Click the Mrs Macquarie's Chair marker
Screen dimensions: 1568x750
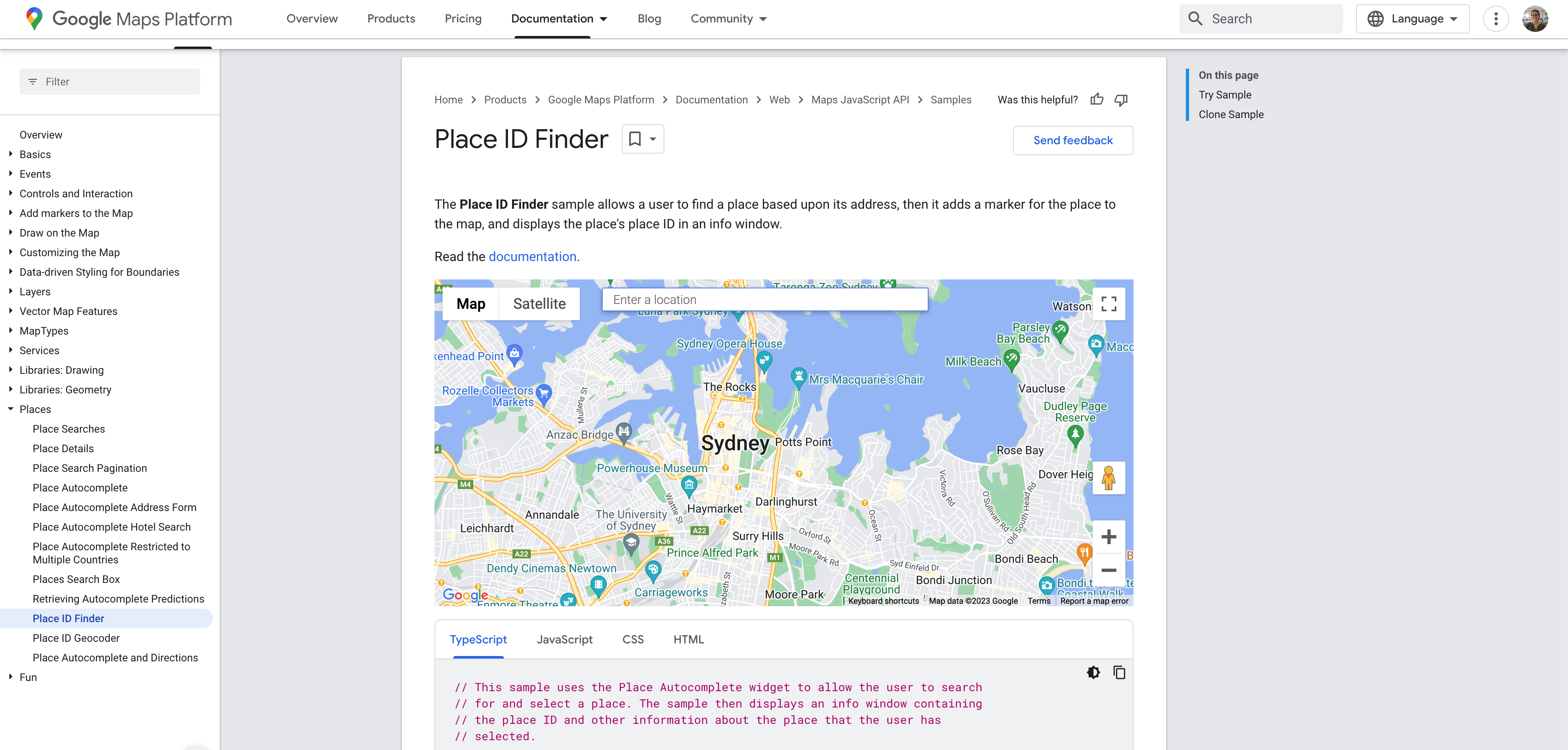click(799, 377)
